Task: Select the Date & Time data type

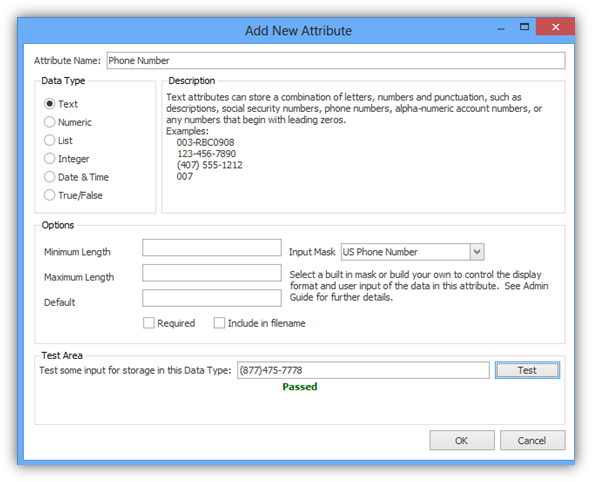Action: [x=49, y=177]
